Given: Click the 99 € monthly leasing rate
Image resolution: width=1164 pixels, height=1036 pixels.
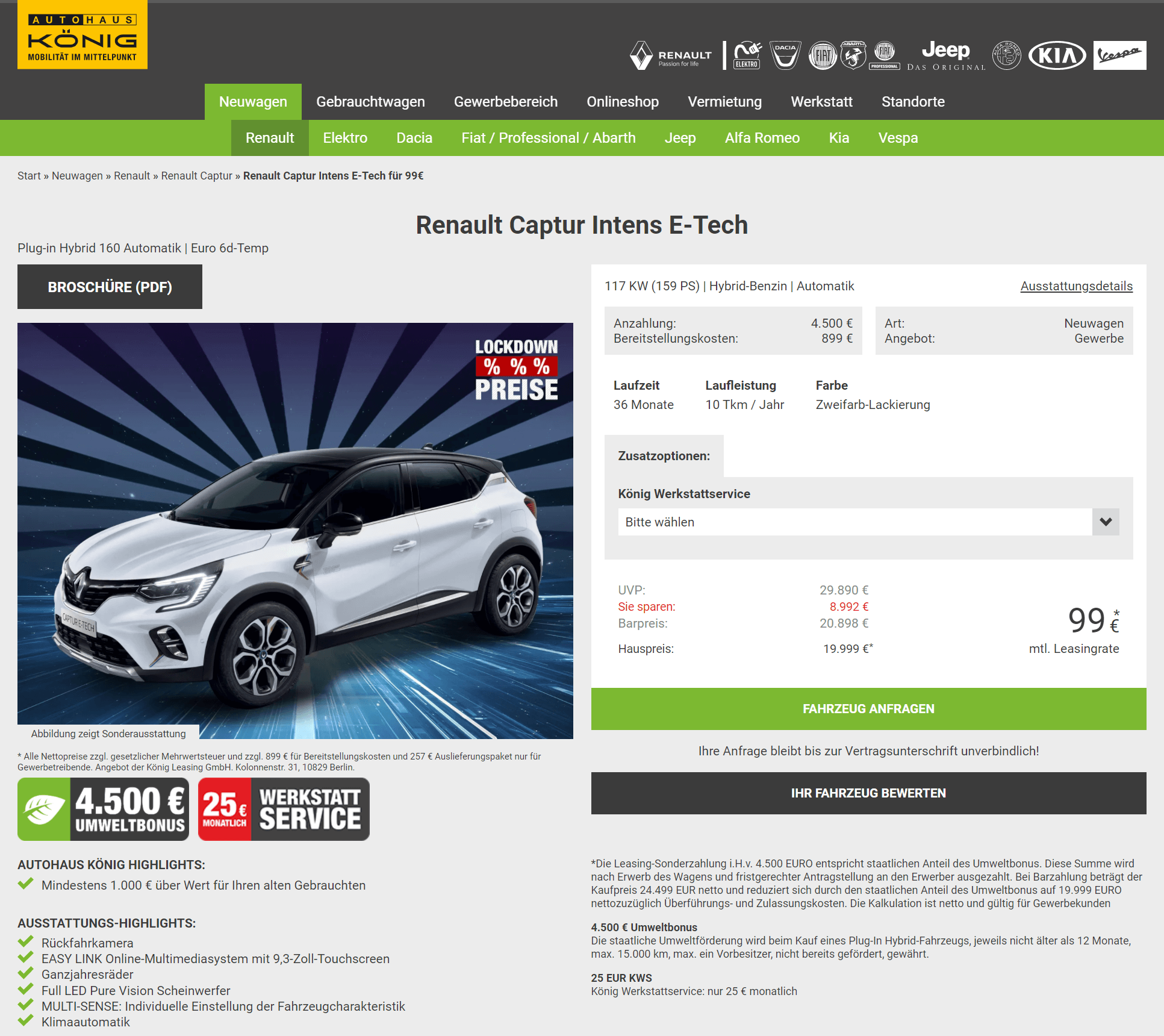Looking at the screenshot, I should click(x=1093, y=620).
